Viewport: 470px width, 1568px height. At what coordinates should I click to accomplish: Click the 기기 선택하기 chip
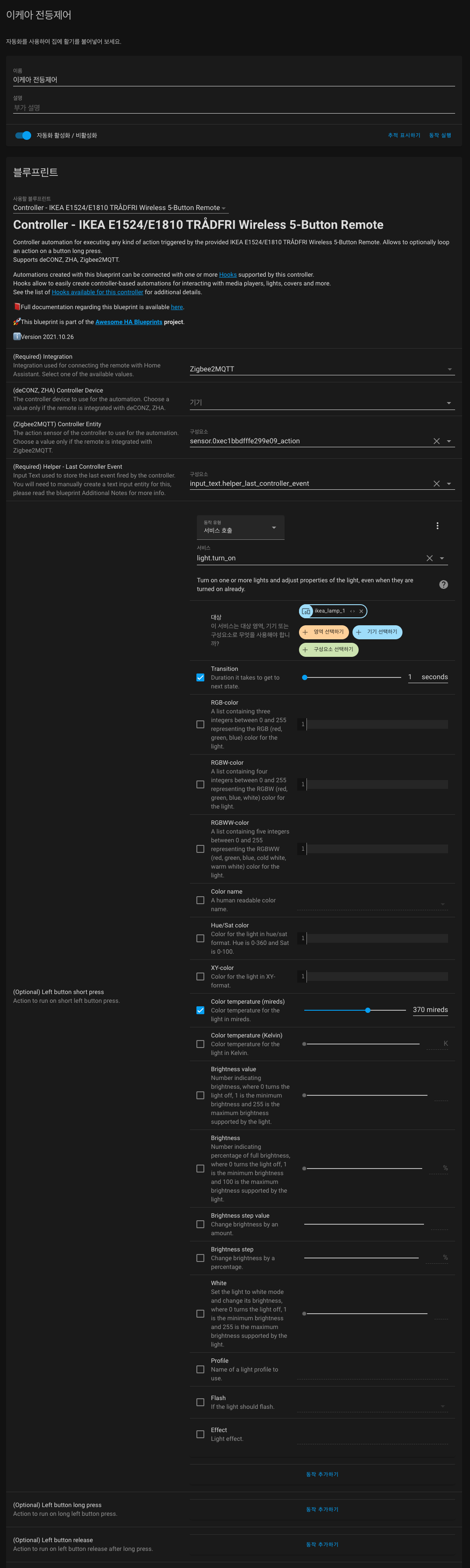tap(377, 632)
